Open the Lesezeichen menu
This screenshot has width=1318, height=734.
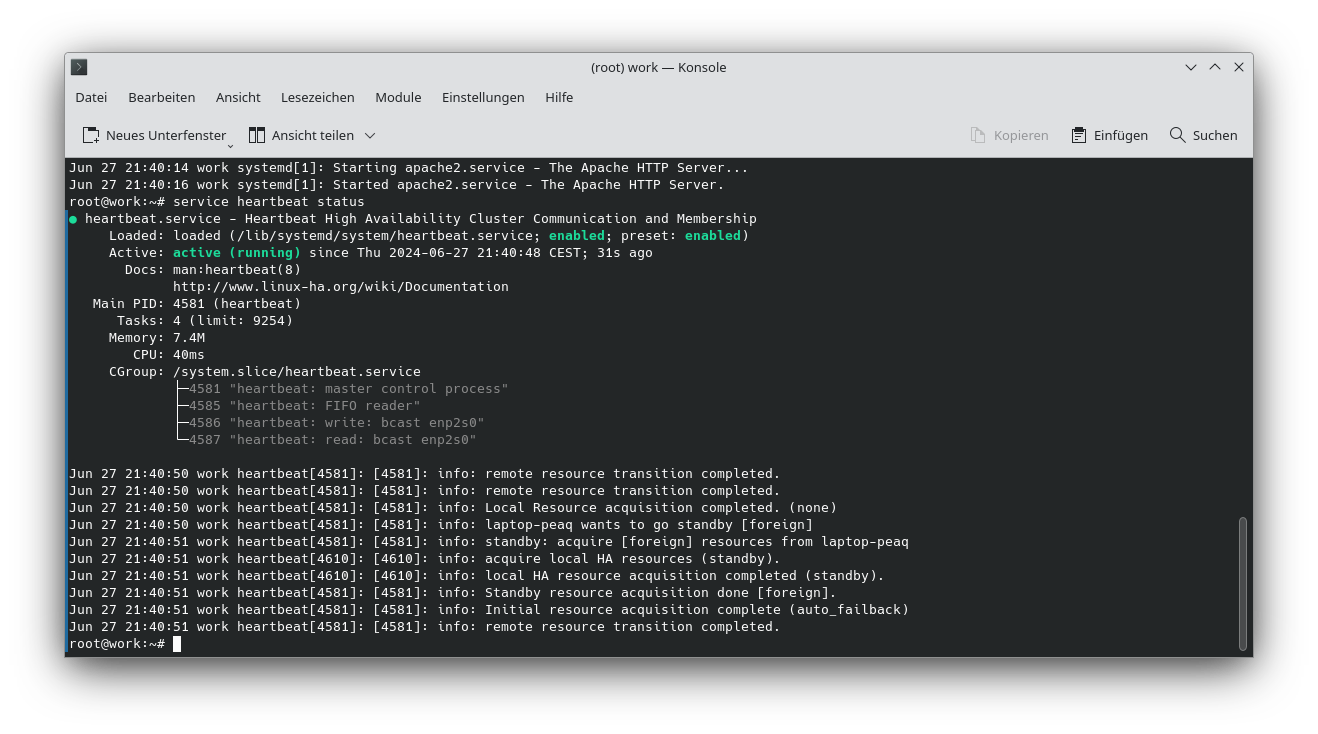[316, 97]
